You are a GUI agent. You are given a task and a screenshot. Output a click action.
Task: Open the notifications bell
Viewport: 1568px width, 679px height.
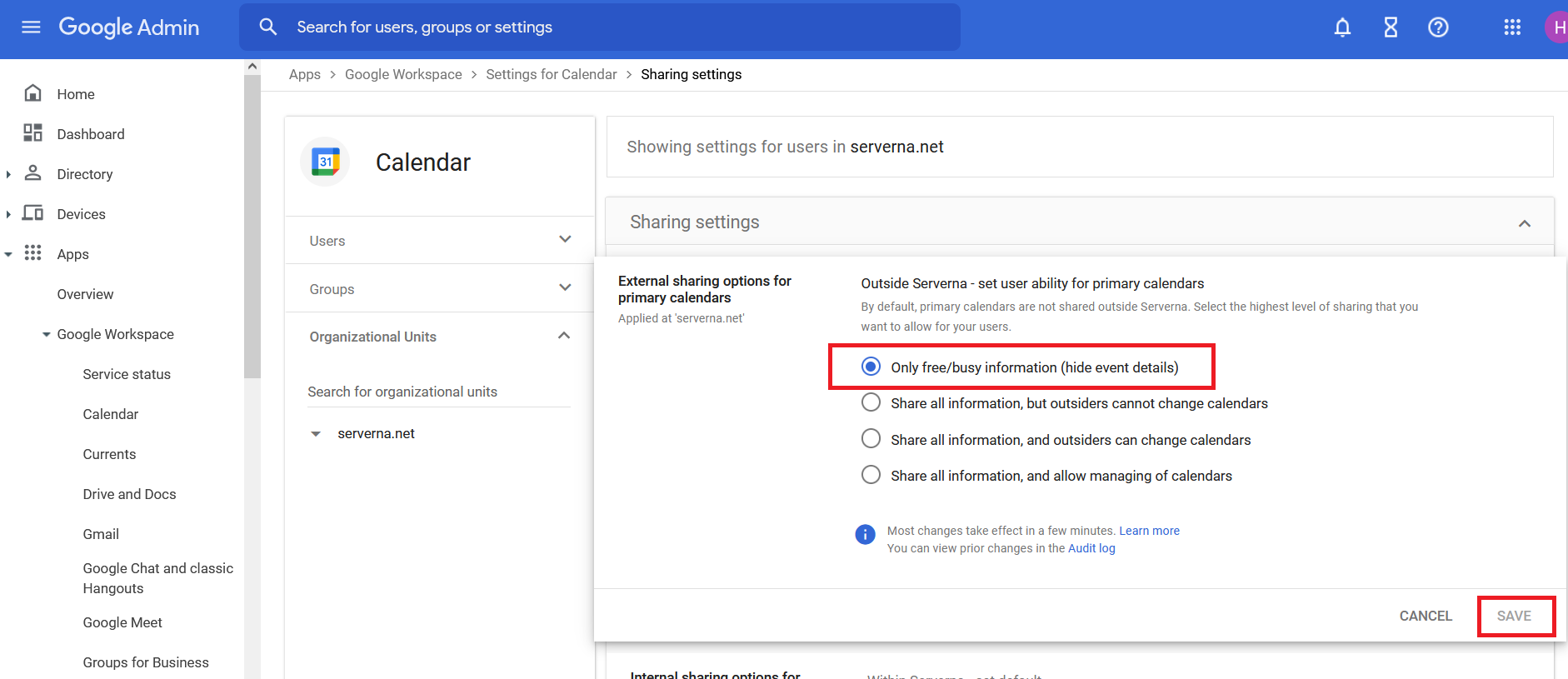[1342, 27]
